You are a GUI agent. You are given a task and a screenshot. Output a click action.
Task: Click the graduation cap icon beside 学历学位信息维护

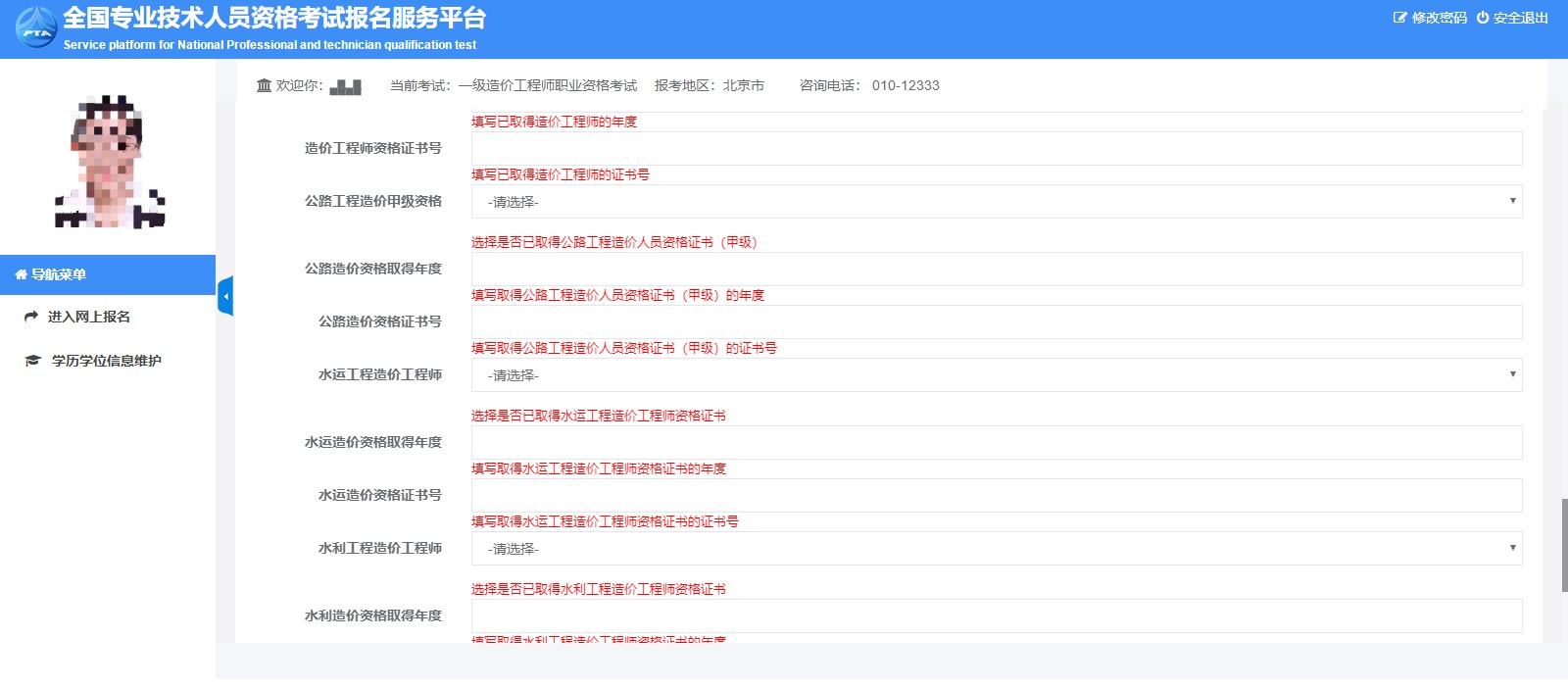pyautogui.click(x=32, y=361)
